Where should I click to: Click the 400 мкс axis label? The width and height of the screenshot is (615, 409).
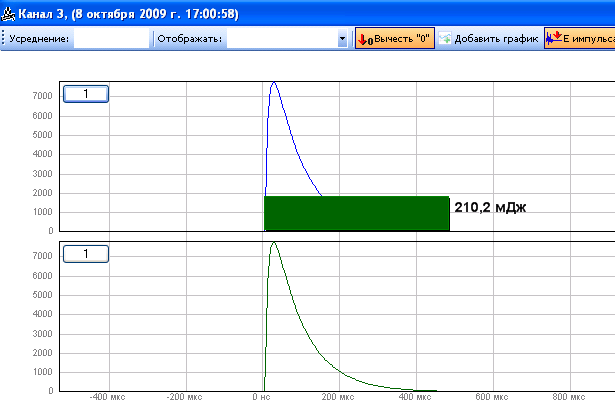415,397
